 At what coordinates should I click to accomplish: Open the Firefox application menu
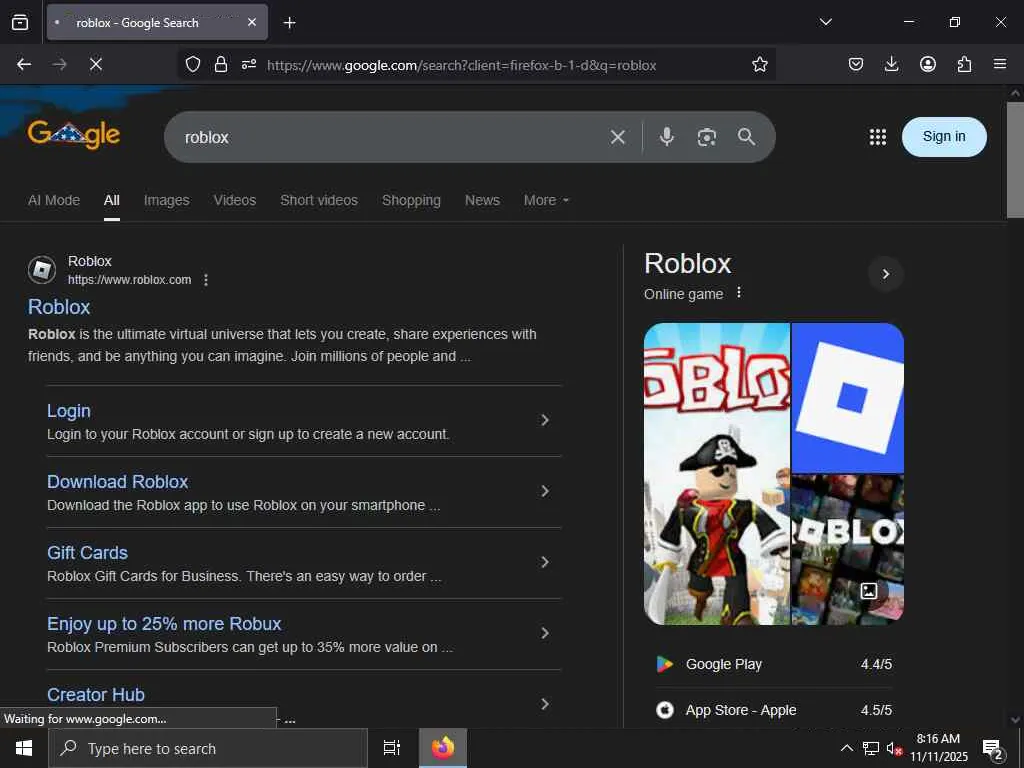point(1000,64)
